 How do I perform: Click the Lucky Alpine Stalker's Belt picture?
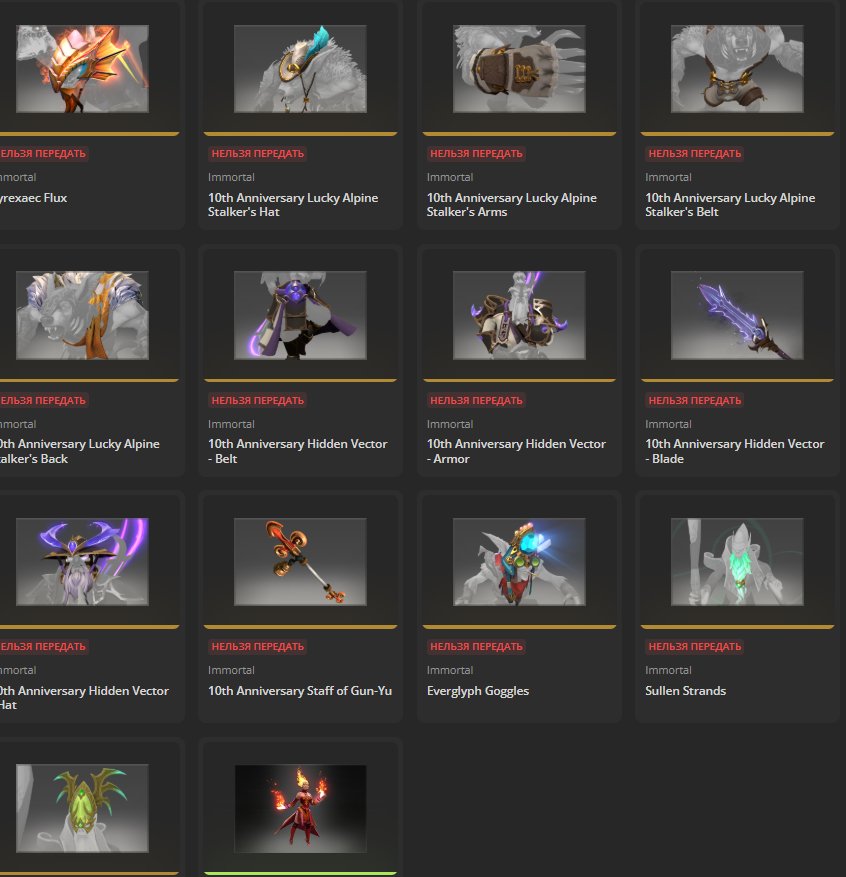pos(737,69)
